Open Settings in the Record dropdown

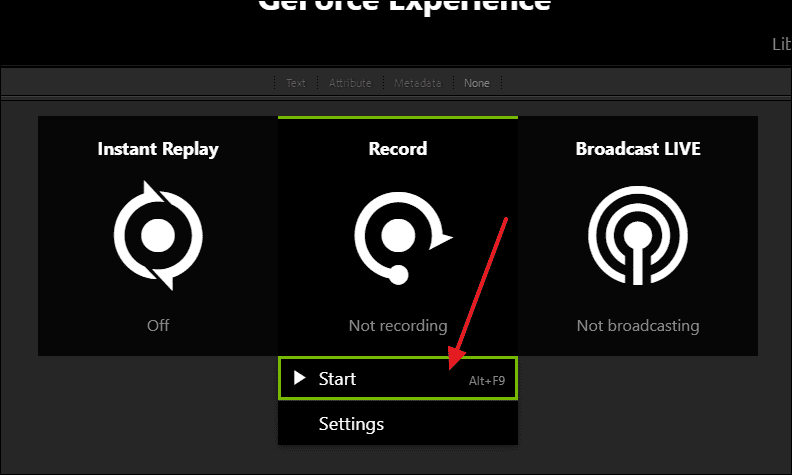pos(398,423)
